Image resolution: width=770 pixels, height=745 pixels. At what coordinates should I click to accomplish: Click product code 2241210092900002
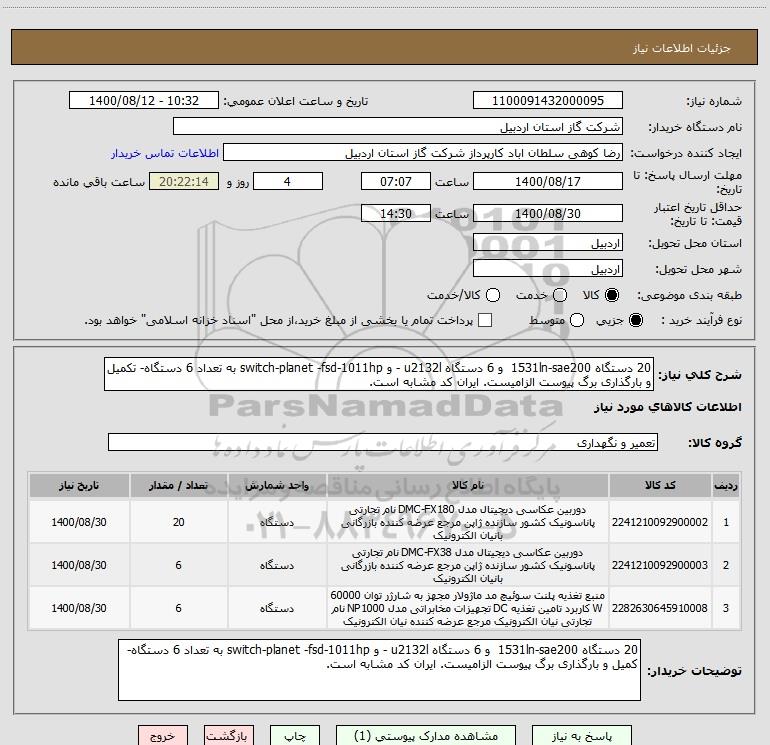[x=660, y=522]
